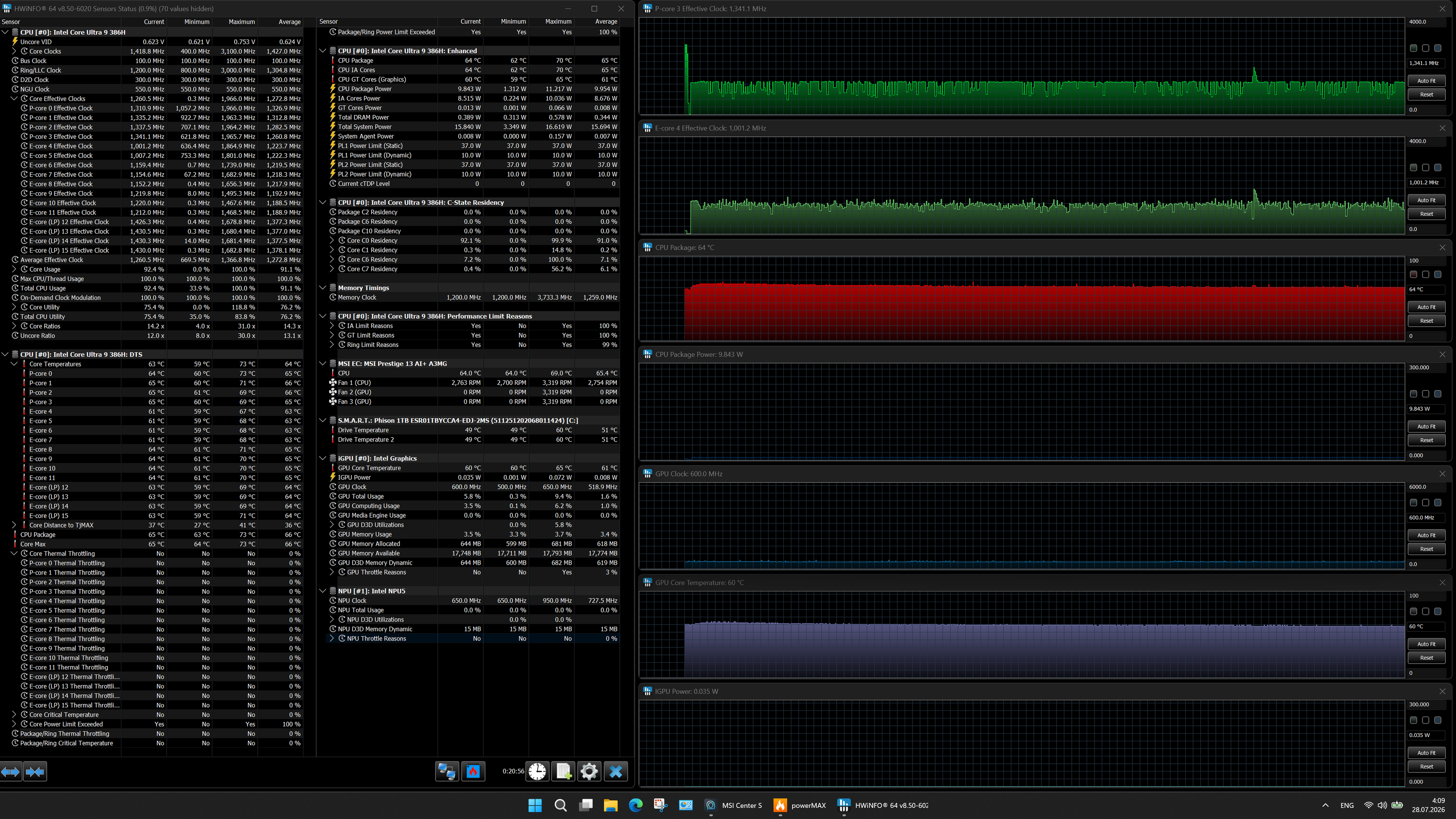Open sensor settings with the gear icon
This screenshot has width=1456, height=819.
[589, 771]
